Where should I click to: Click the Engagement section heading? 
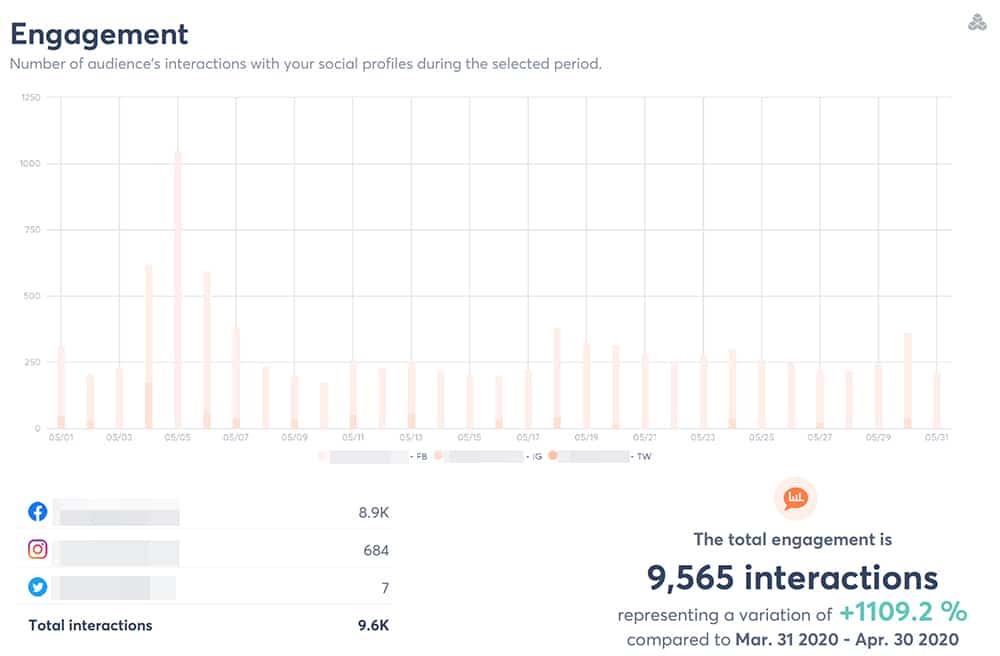point(99,34)
